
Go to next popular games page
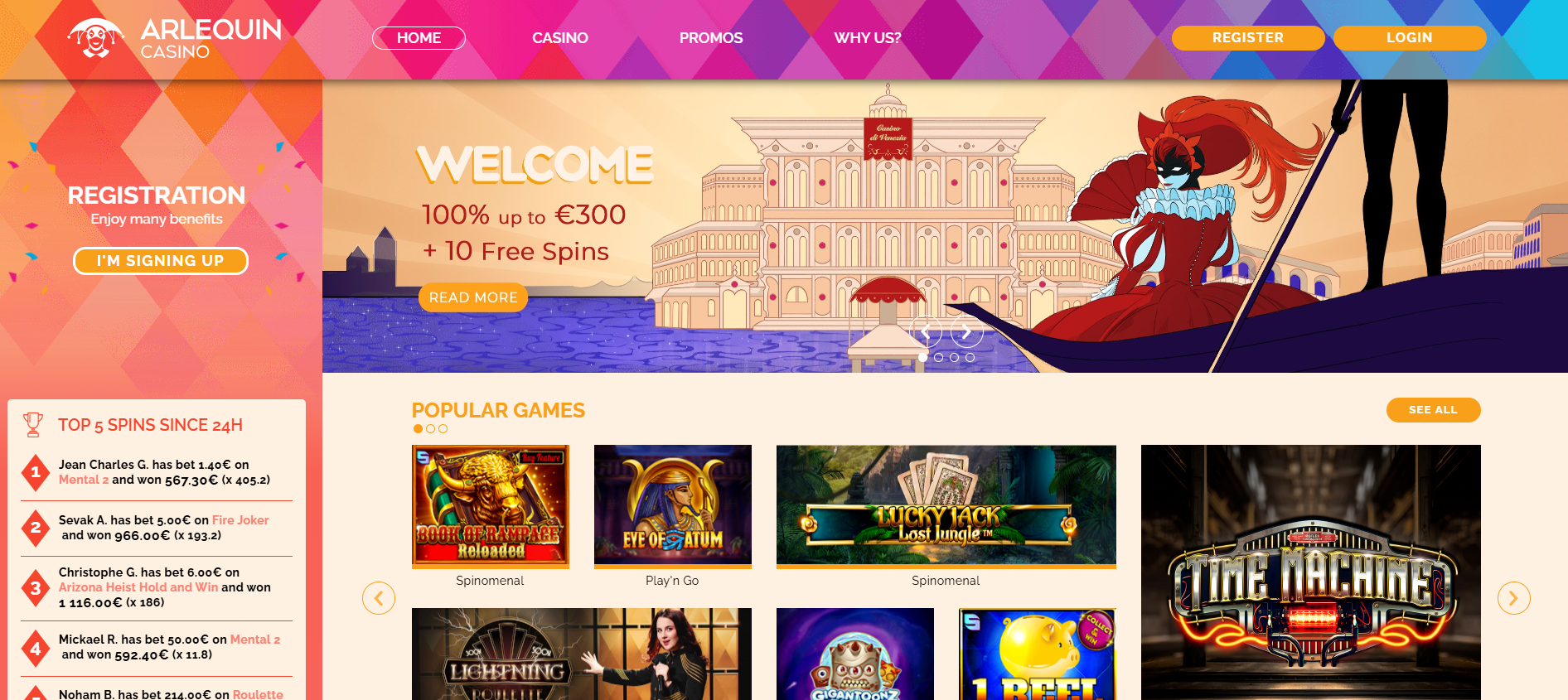[x=1513, y=598]
